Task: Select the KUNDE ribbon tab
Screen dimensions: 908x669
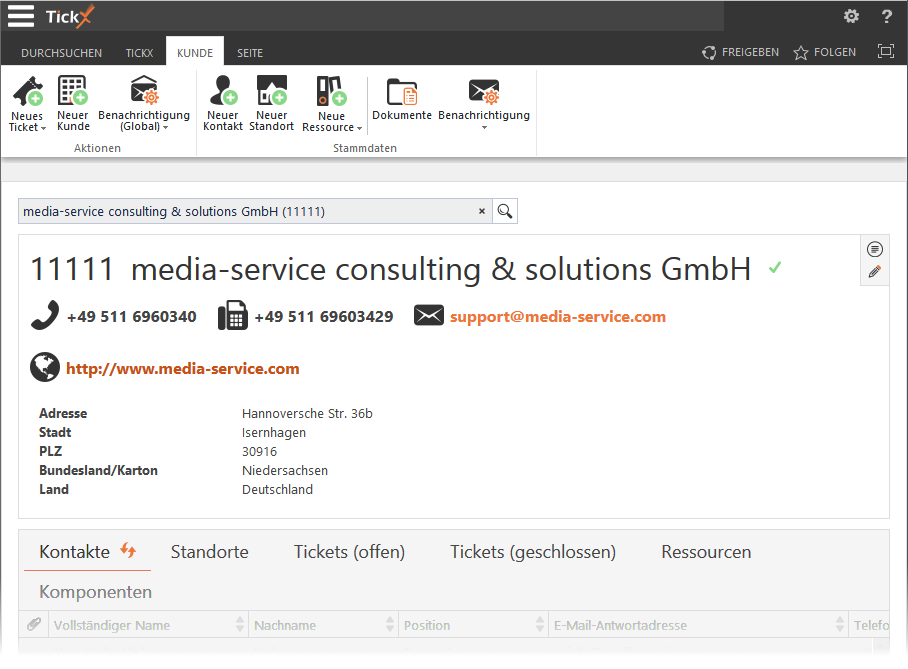Action: [x=195, y=53]
